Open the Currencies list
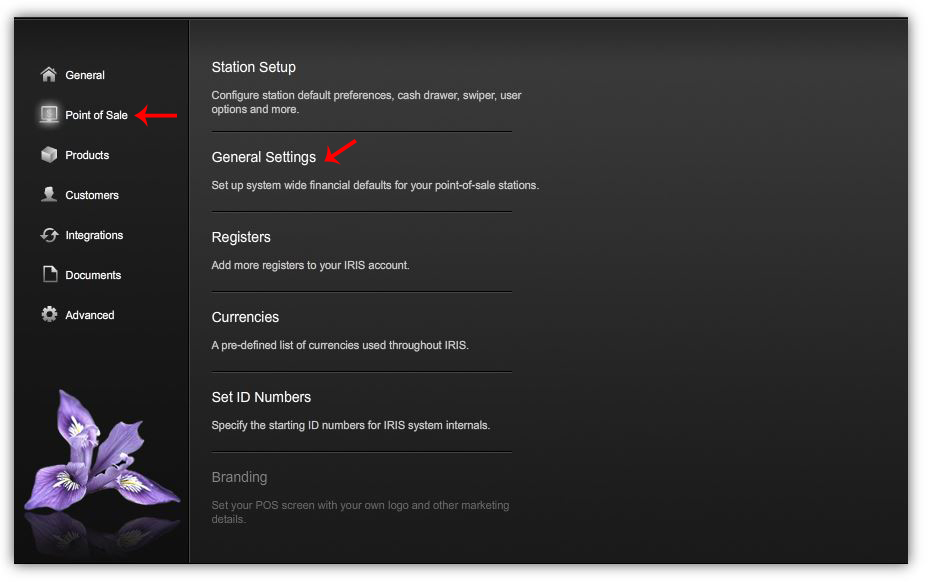 pos(245,317)
